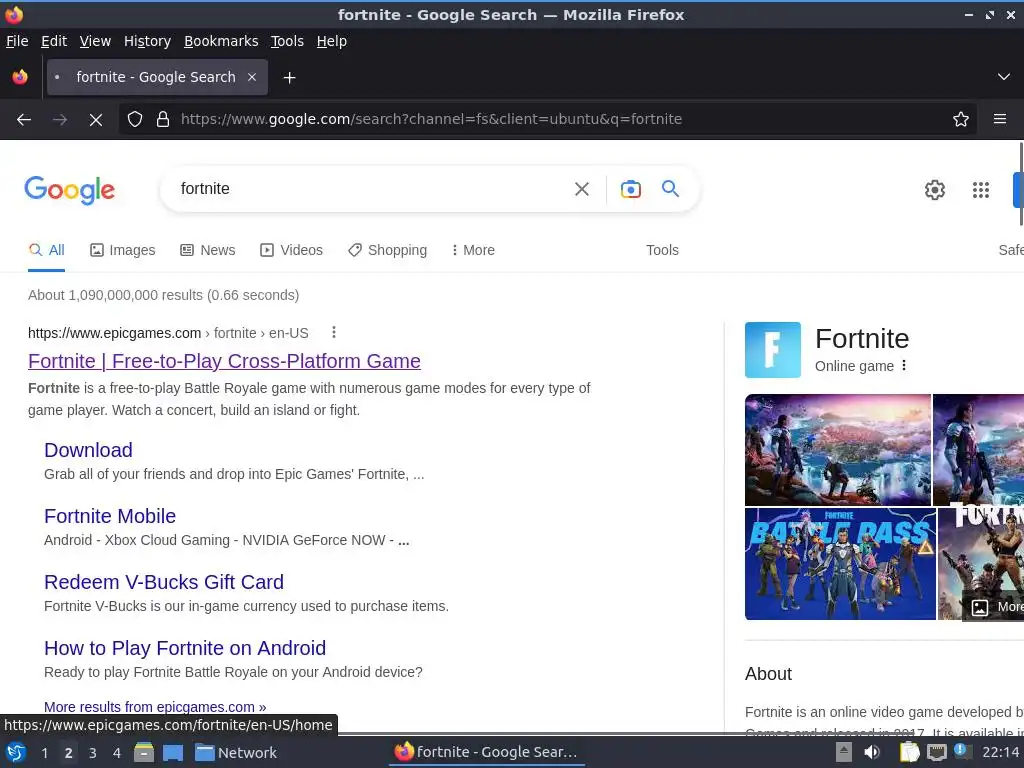Open the update notifier tray icon

click(961, 751)
